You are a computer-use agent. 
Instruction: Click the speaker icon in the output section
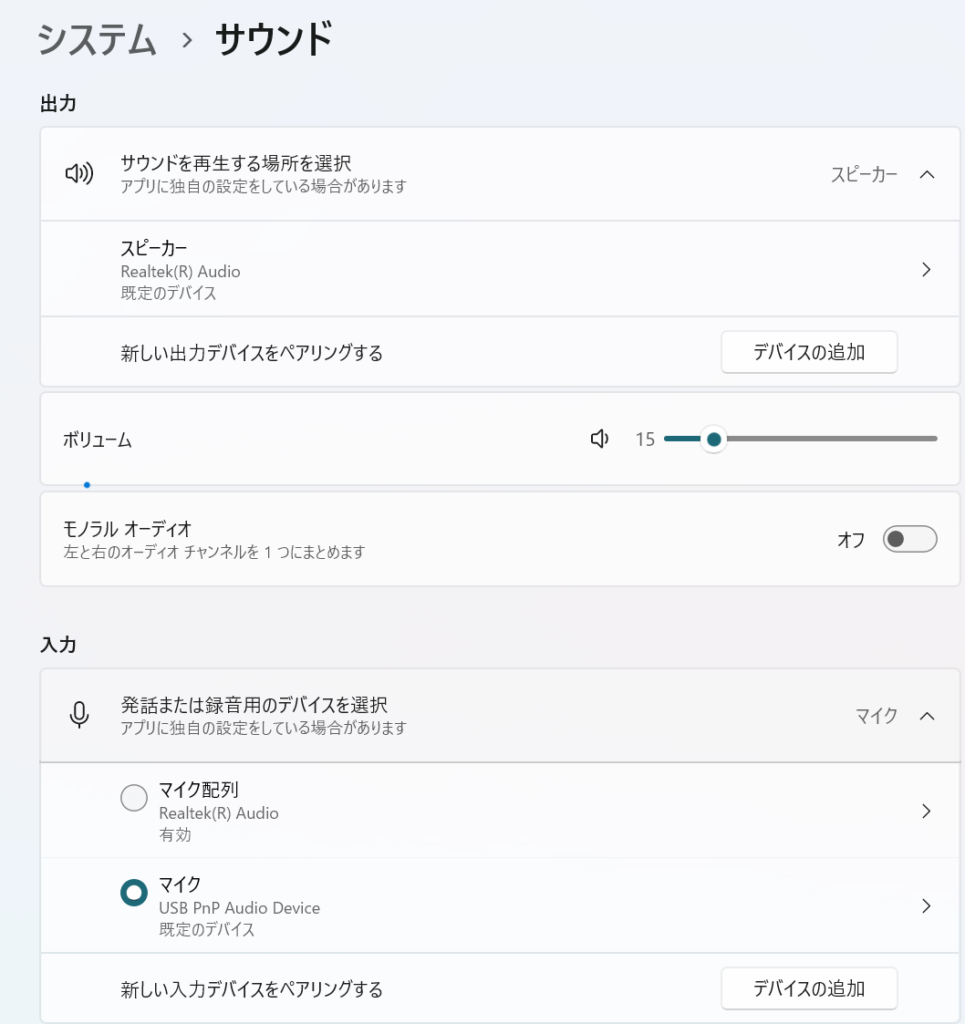(79, 174)
